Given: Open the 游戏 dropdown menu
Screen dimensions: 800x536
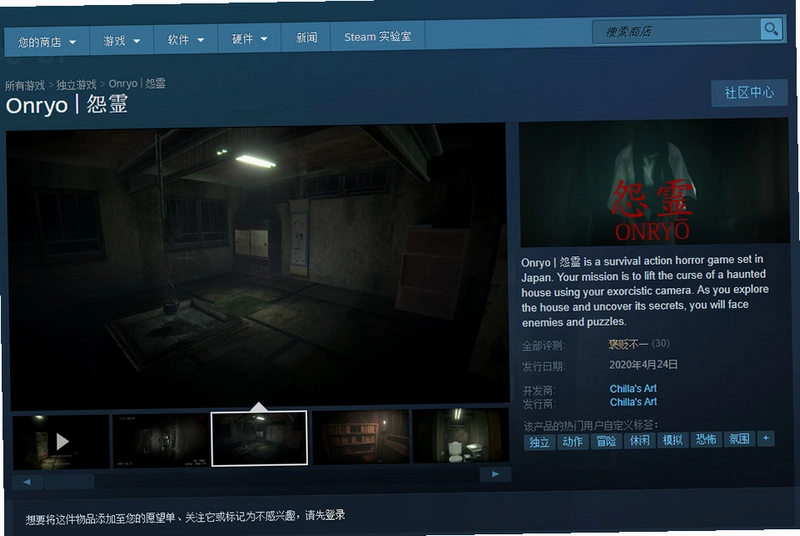Looking at the screenshot, I should point(121,41).
